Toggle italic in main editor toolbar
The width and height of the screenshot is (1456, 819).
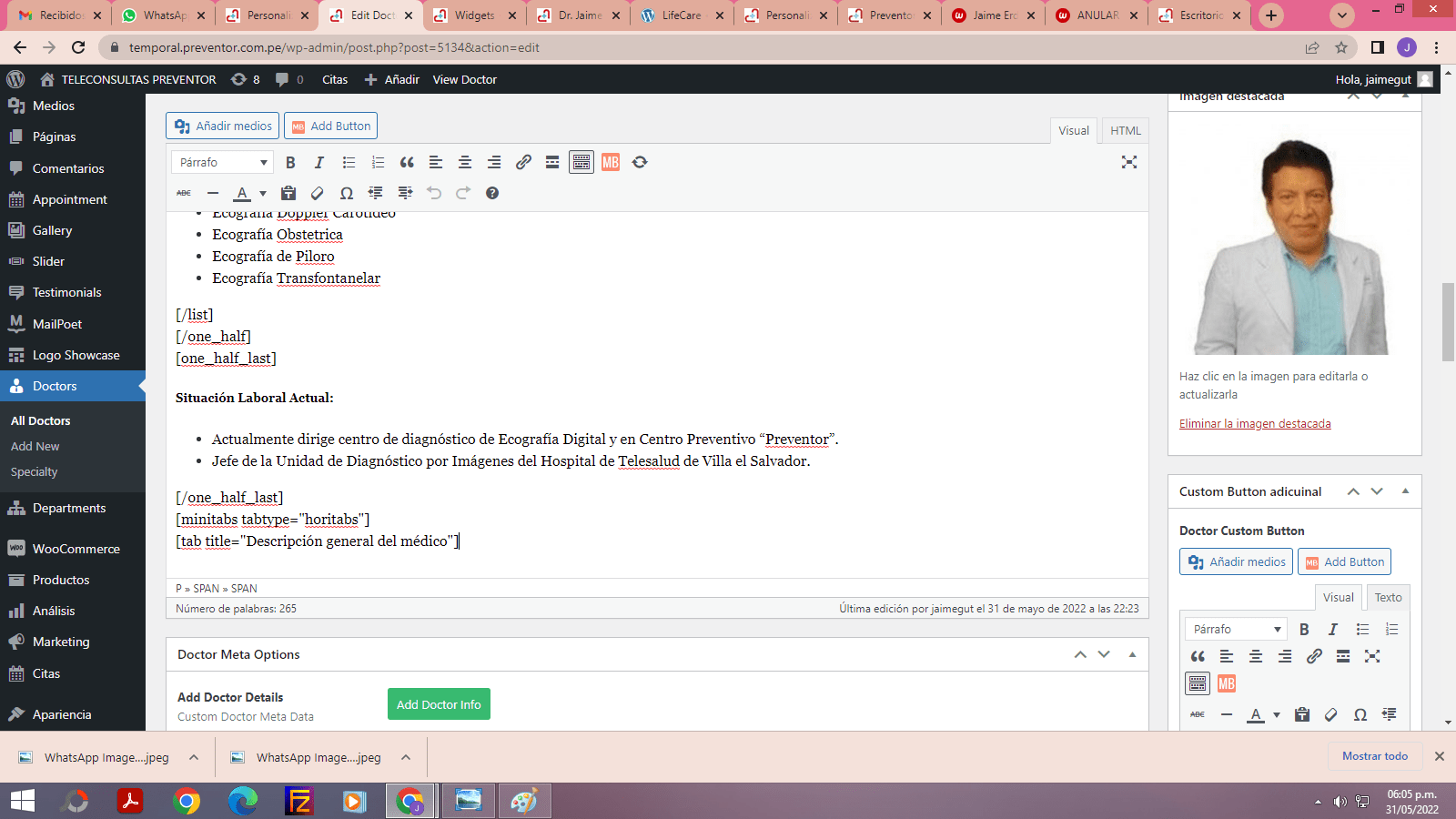319,162
